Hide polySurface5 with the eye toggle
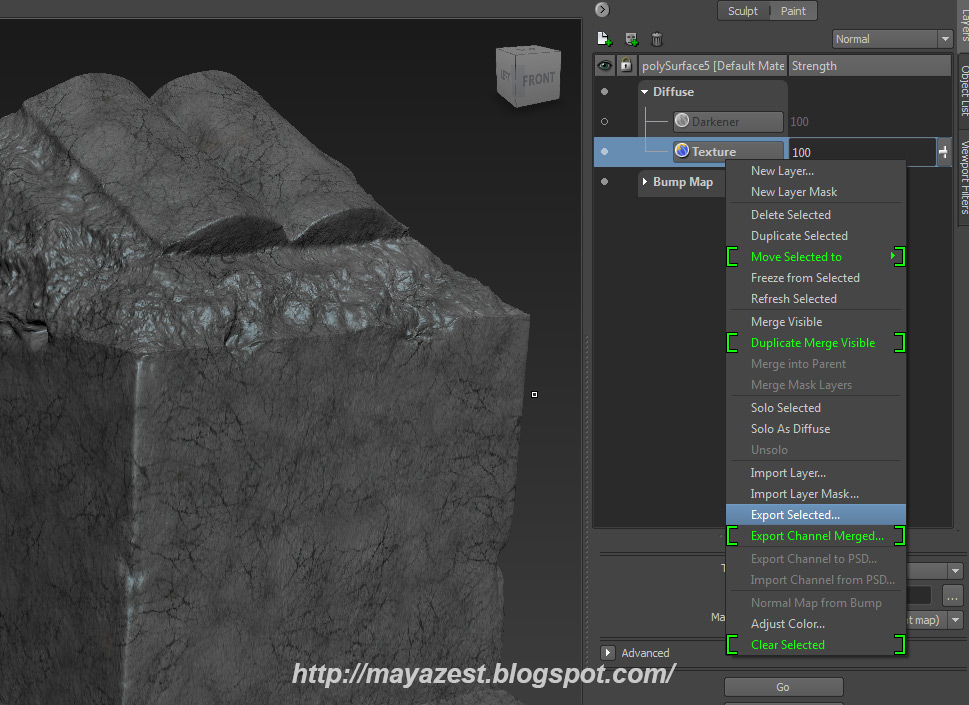 pos(604,64)
